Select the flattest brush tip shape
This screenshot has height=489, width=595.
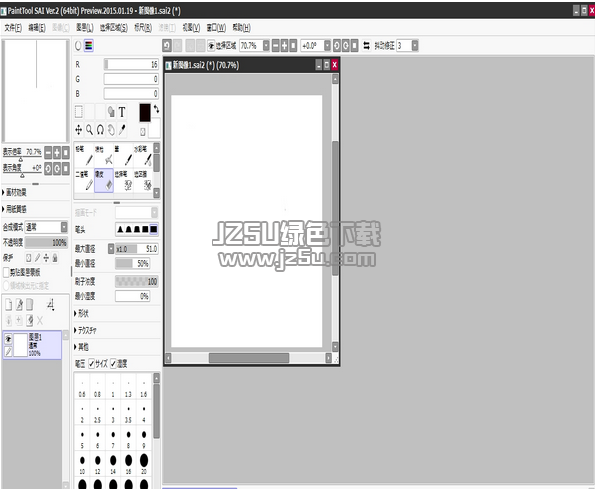[x=153, y=229]
